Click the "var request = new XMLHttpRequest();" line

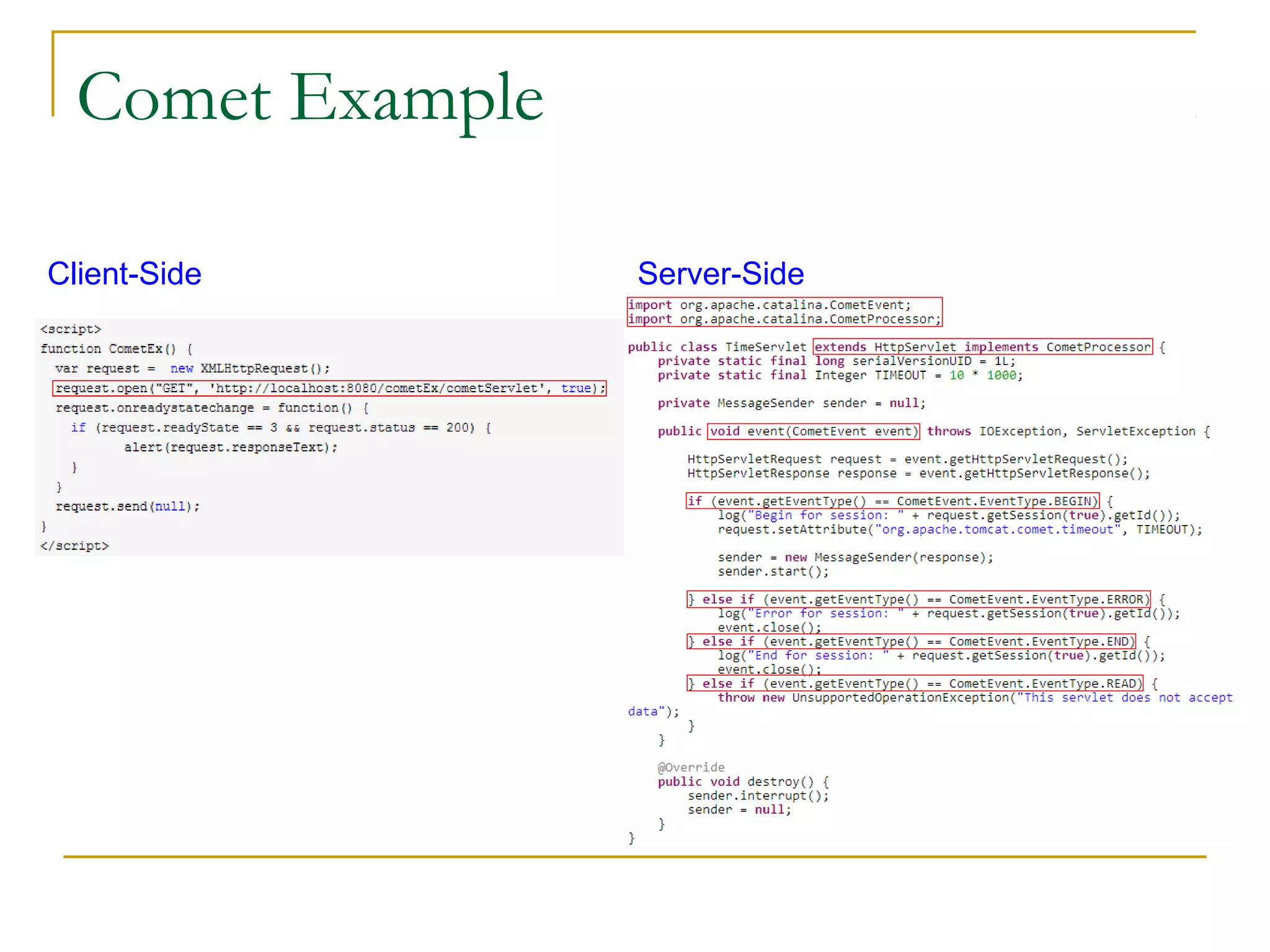click(192, 369)
